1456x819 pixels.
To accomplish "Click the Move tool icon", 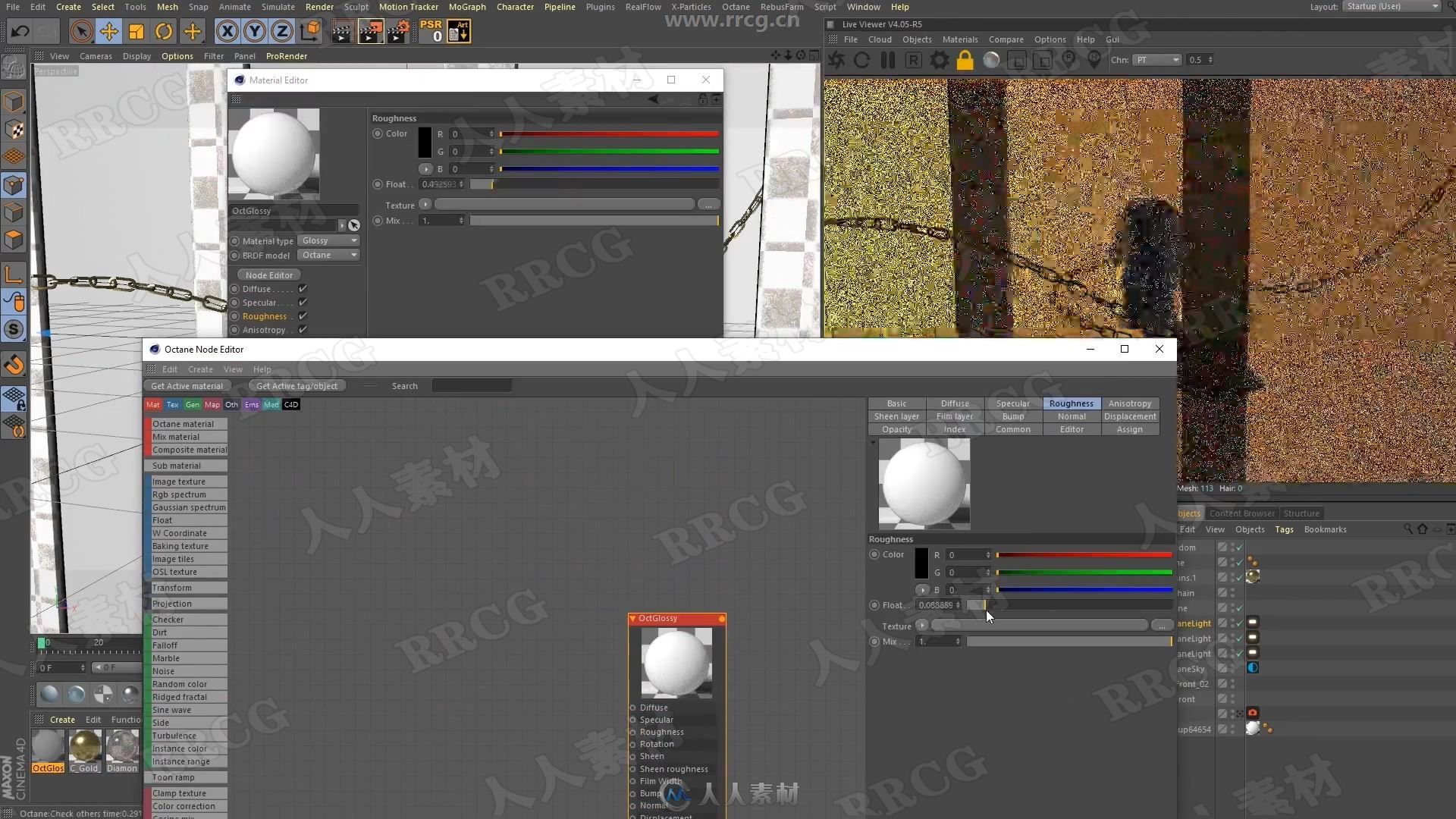I will click(109, 33).
